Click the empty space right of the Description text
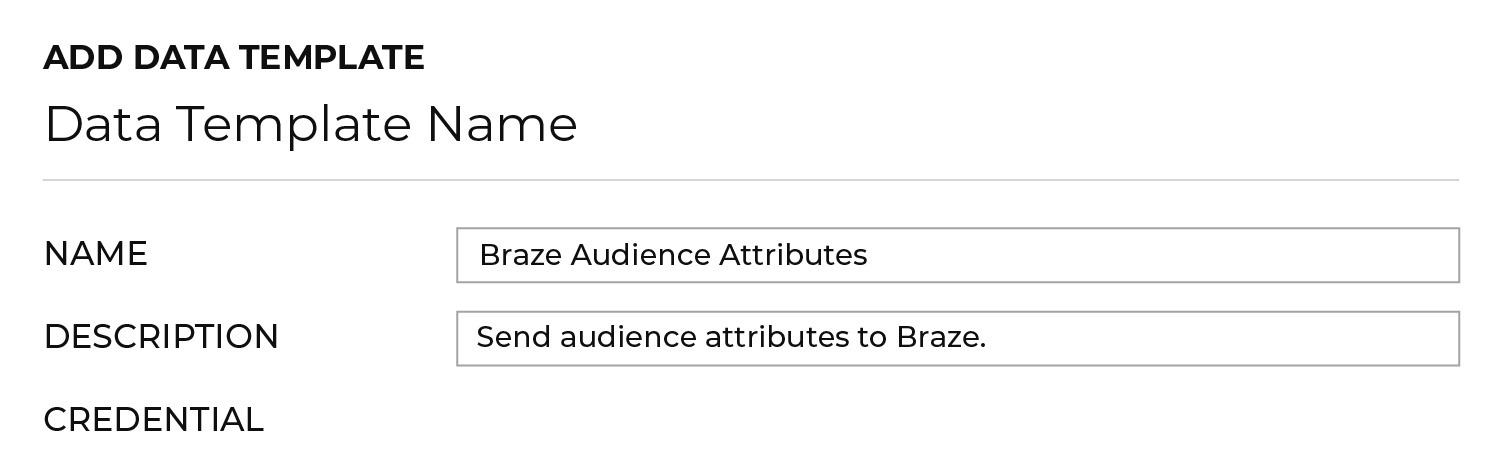The width and height of the screenshot is (1501, 472). [x=1220, y=338]
